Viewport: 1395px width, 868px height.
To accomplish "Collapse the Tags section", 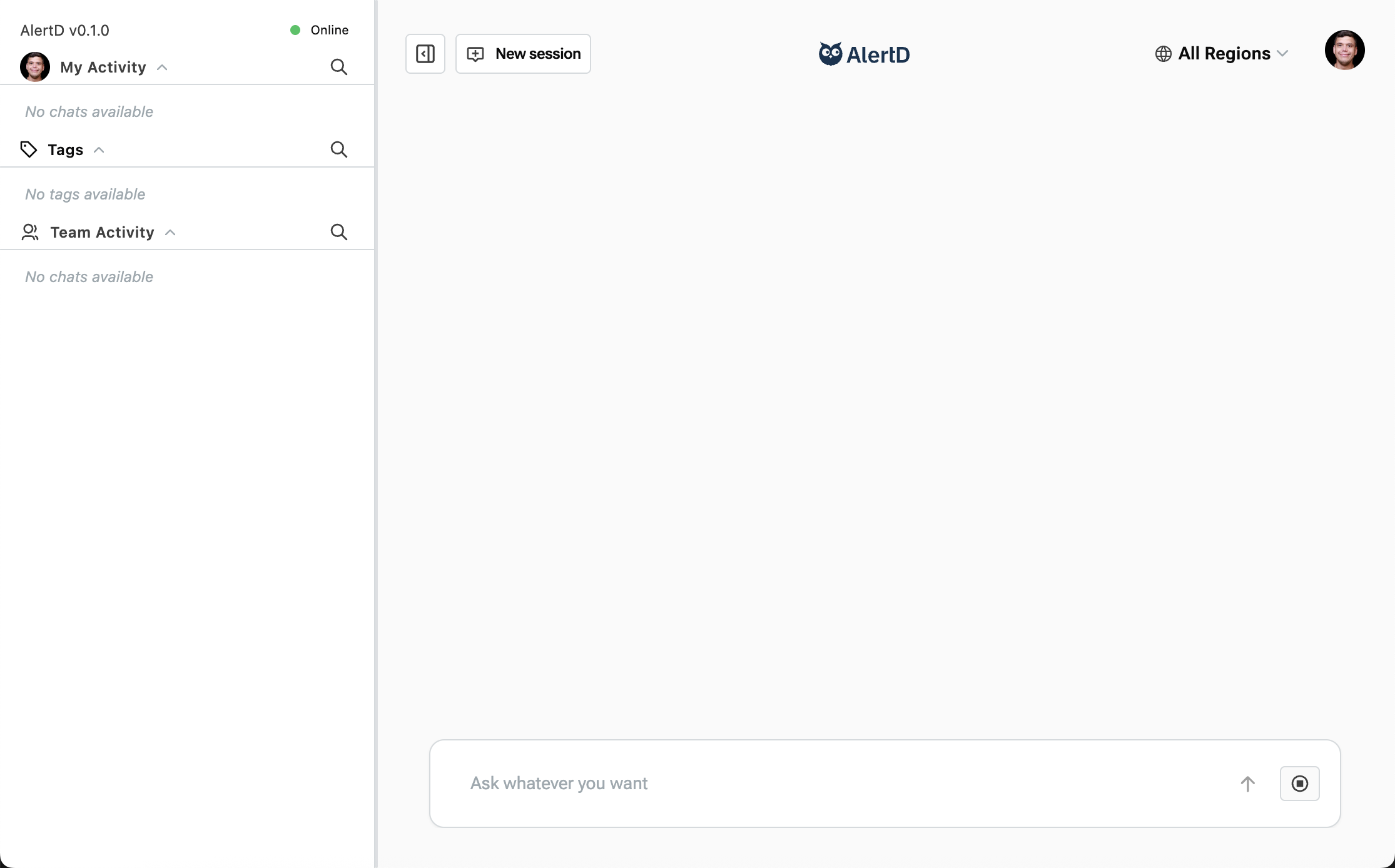I will click(99, 149).
